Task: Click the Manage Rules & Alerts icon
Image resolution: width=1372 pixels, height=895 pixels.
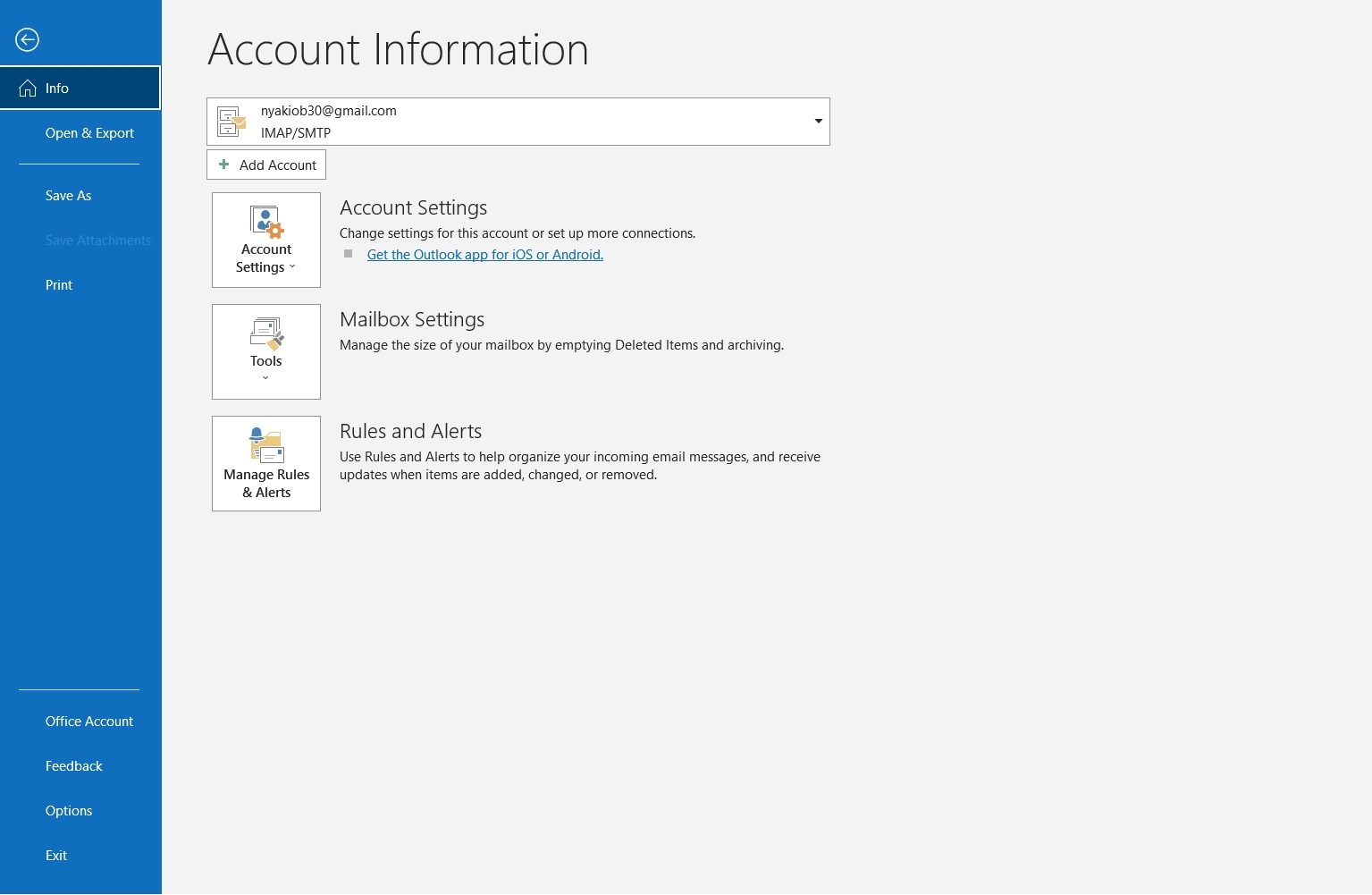Action: (266, 445)
